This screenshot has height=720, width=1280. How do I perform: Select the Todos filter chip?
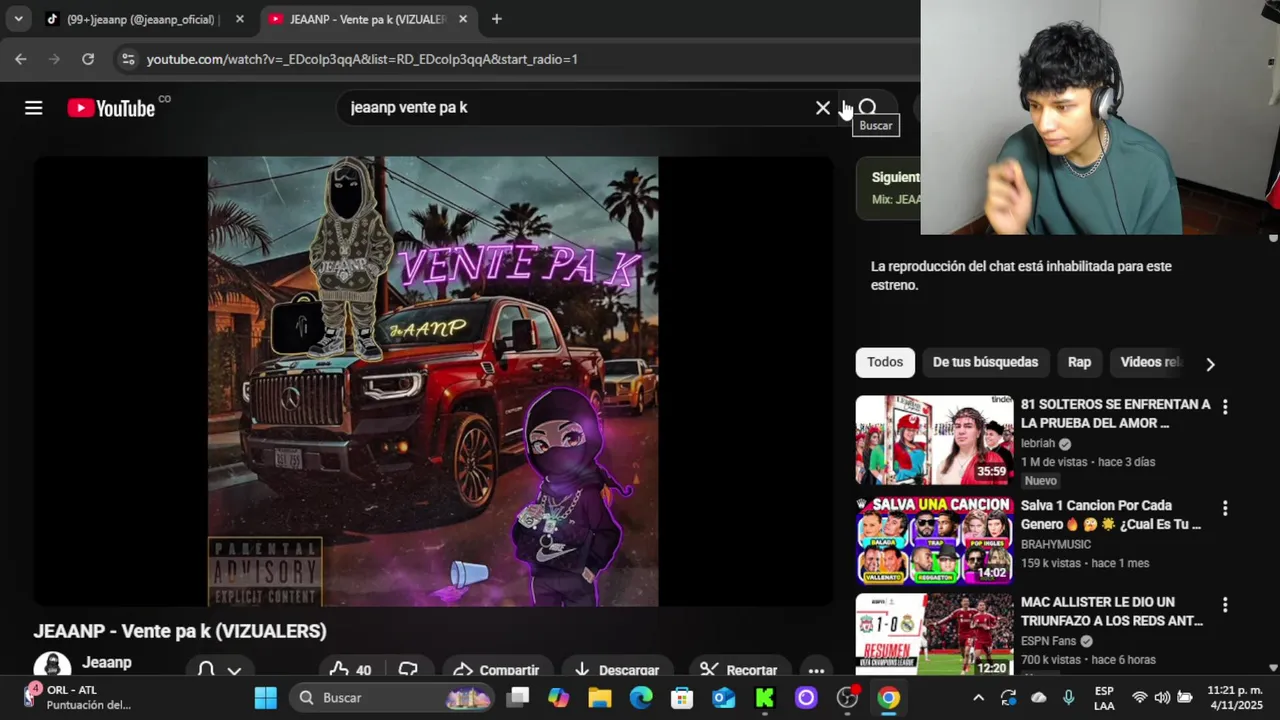pos(885,362)
